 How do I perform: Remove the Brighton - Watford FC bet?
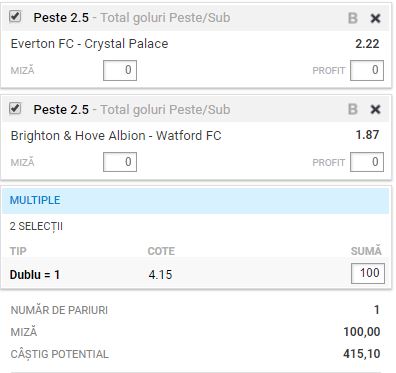(376, 110)
